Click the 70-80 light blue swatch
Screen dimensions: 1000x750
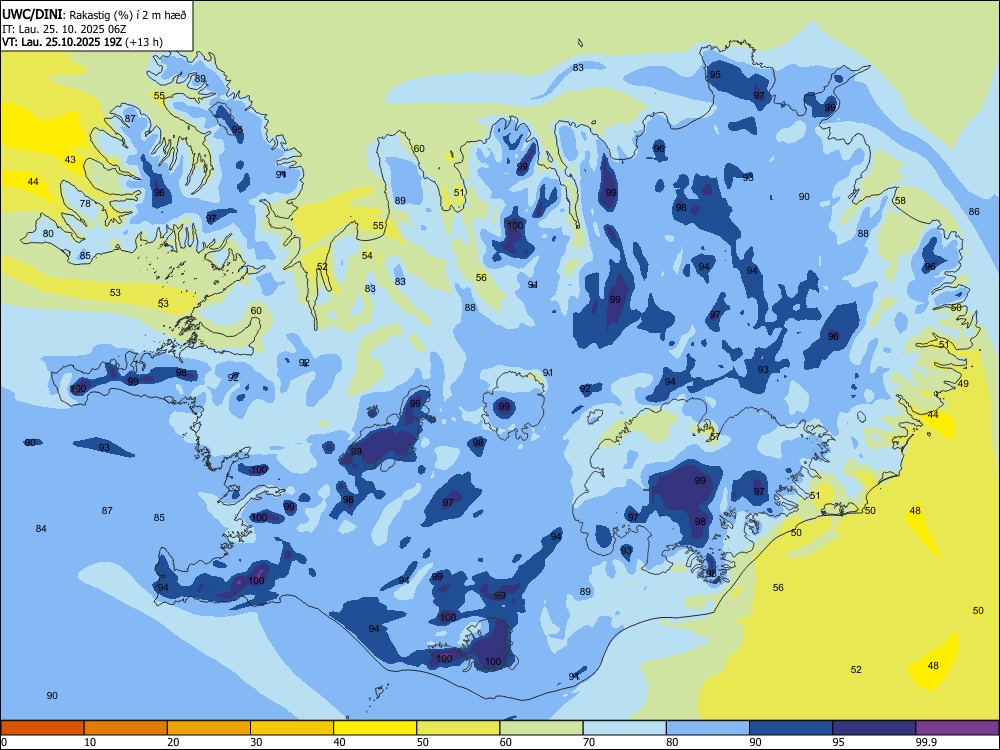tap(624, 728)
